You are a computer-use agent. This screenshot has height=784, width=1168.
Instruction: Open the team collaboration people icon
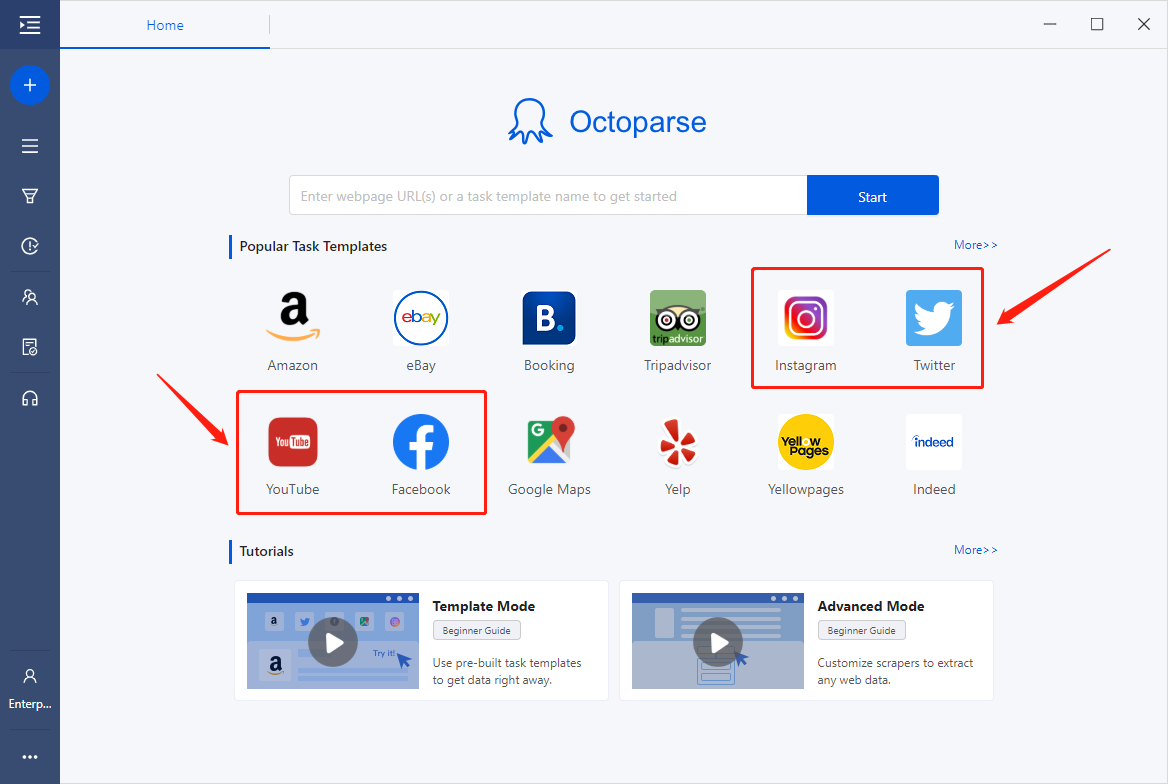30,297
